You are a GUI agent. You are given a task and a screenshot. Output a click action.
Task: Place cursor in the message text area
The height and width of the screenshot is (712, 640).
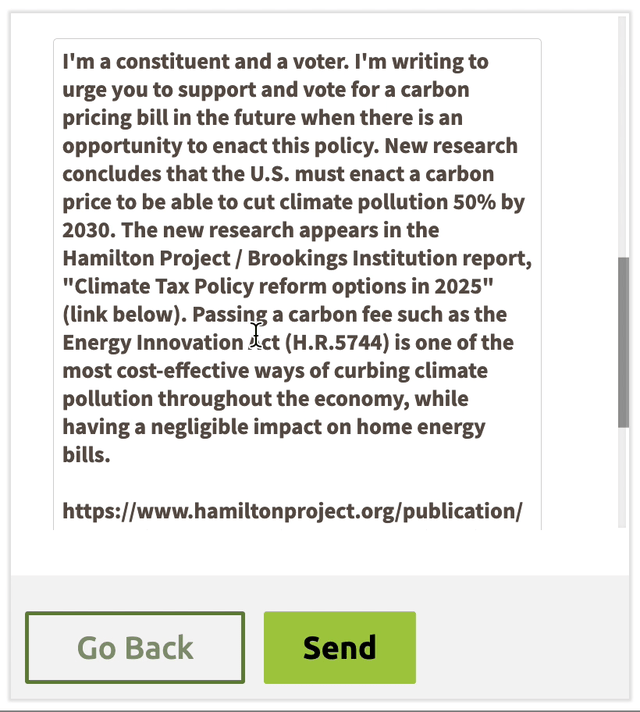(297, 284)
